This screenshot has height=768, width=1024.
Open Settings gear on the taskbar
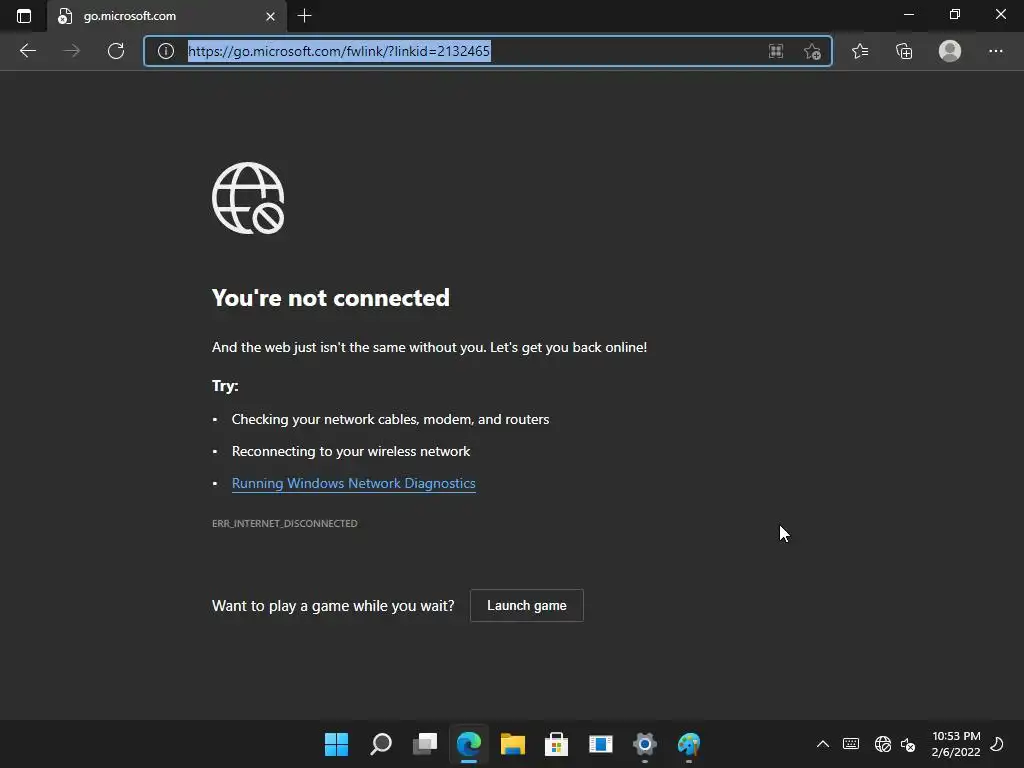pyautogui.click(x=645, y=744)
